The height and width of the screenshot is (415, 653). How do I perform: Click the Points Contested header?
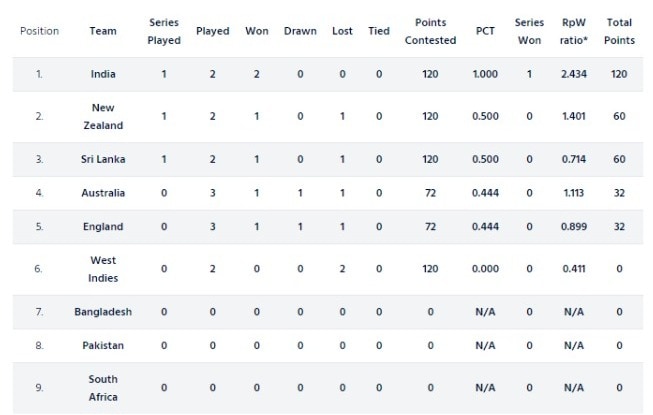pos(430,31)
